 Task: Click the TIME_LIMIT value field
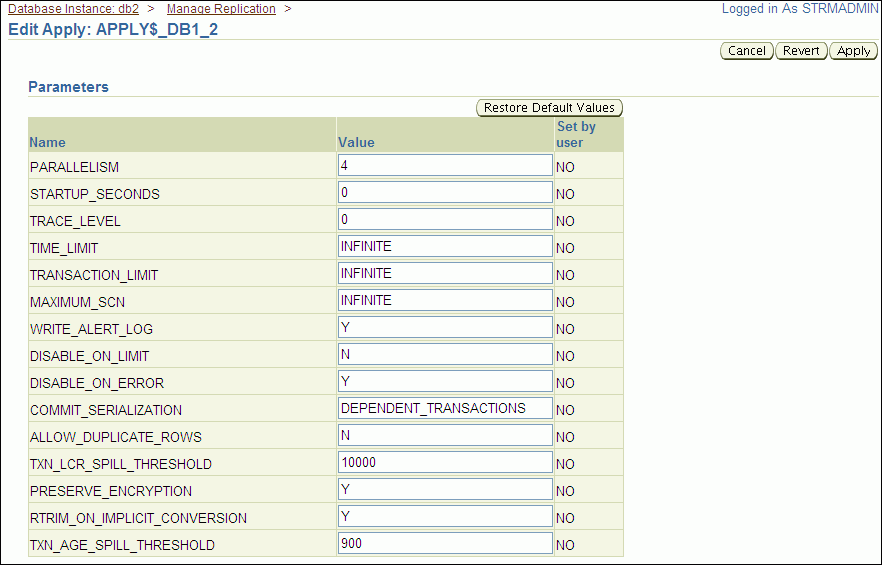coord(445,246)
